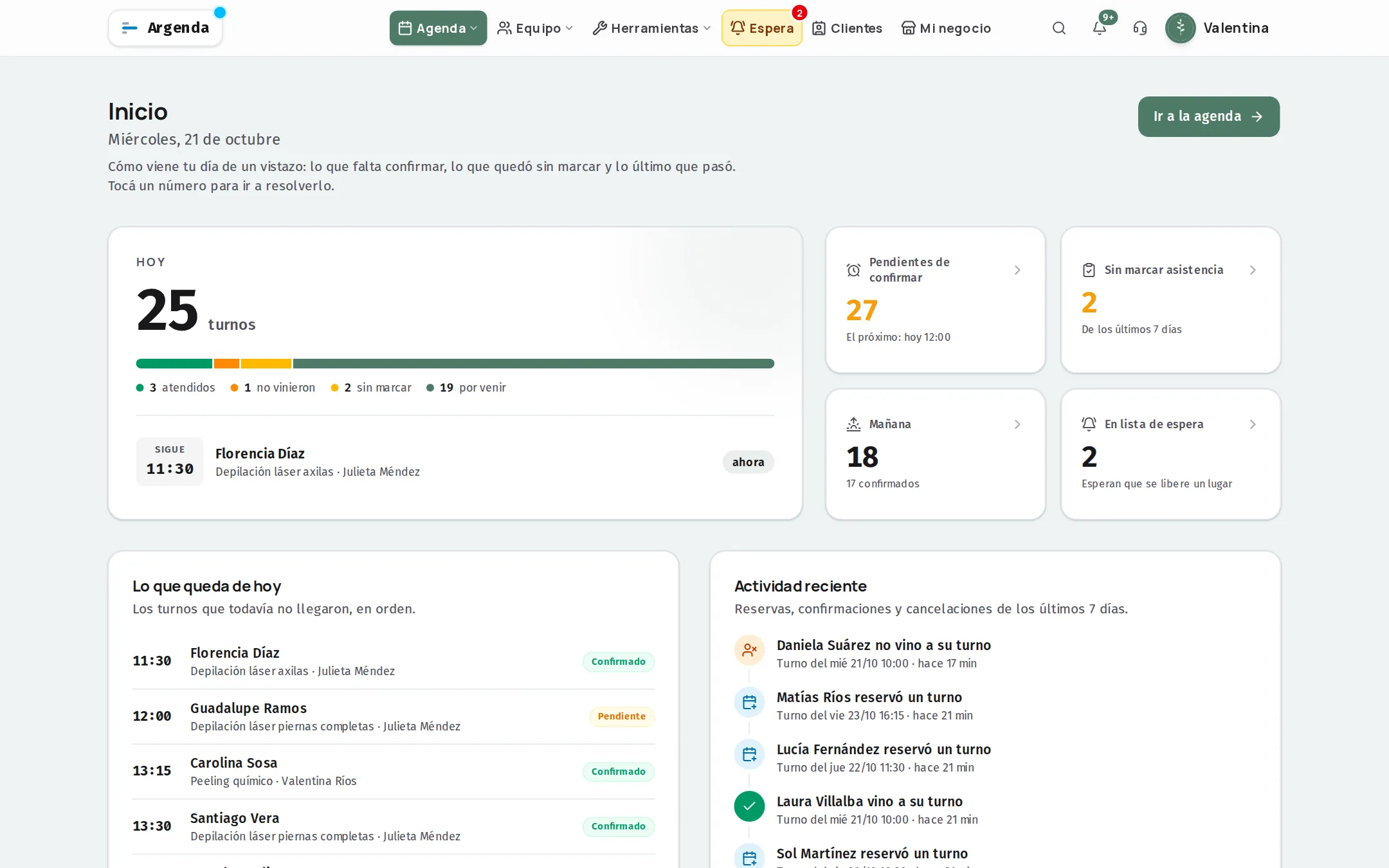Open the Espera tab
1389x868 pixels.
pos(762,28)
